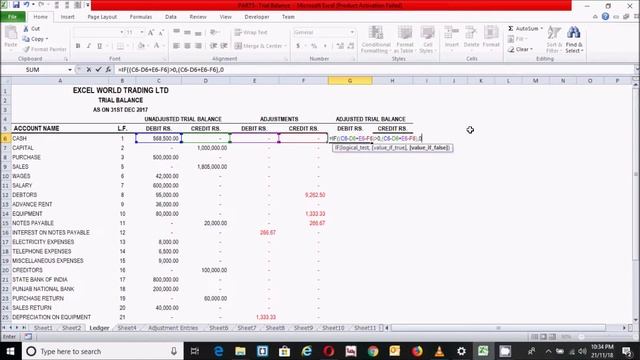Switch to the Insert ribbon tab

(x=67, y=17)
